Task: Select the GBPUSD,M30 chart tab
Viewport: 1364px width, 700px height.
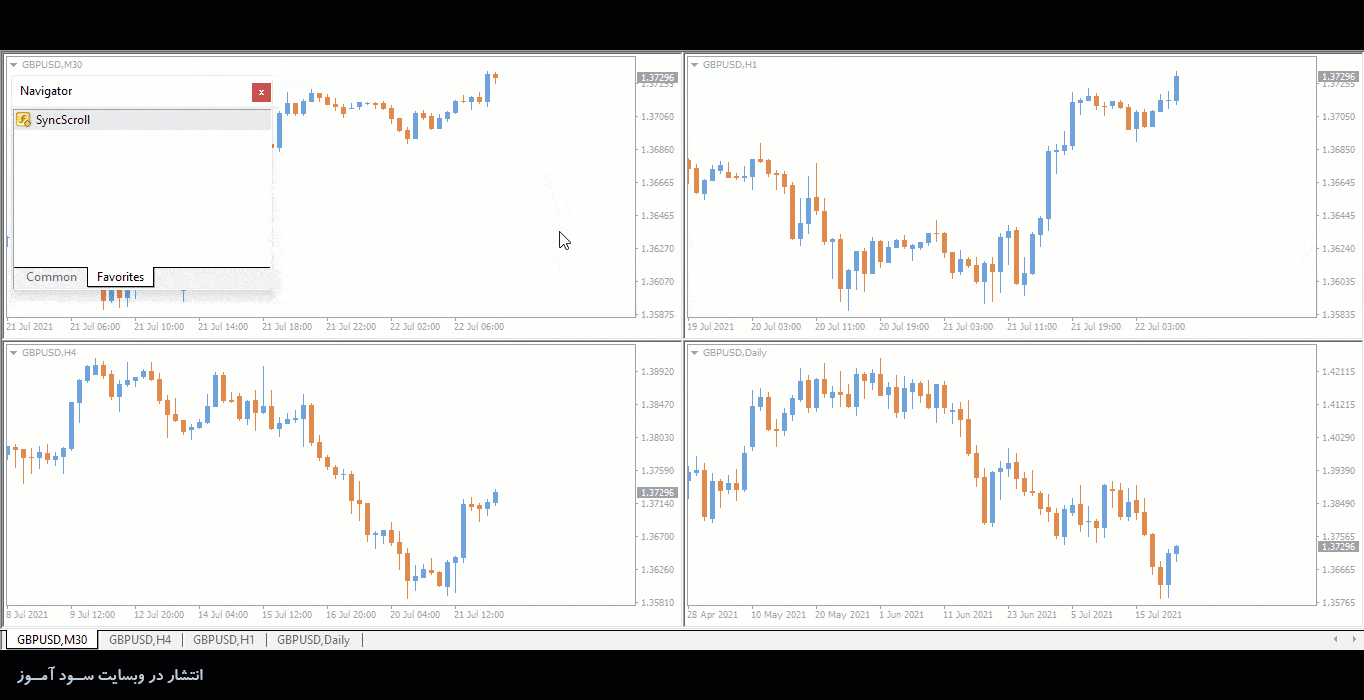Action: coord(52,640)
